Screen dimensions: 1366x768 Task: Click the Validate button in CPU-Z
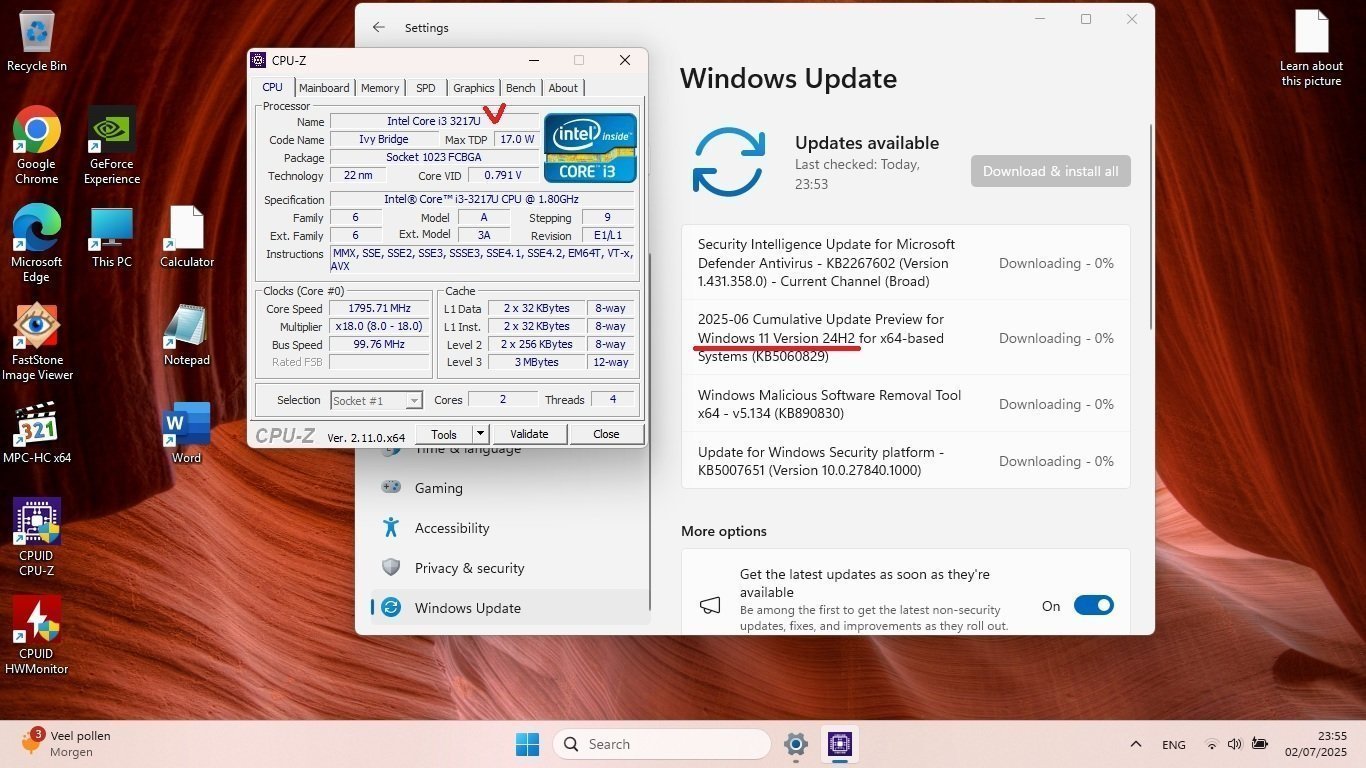pos(529,434)
